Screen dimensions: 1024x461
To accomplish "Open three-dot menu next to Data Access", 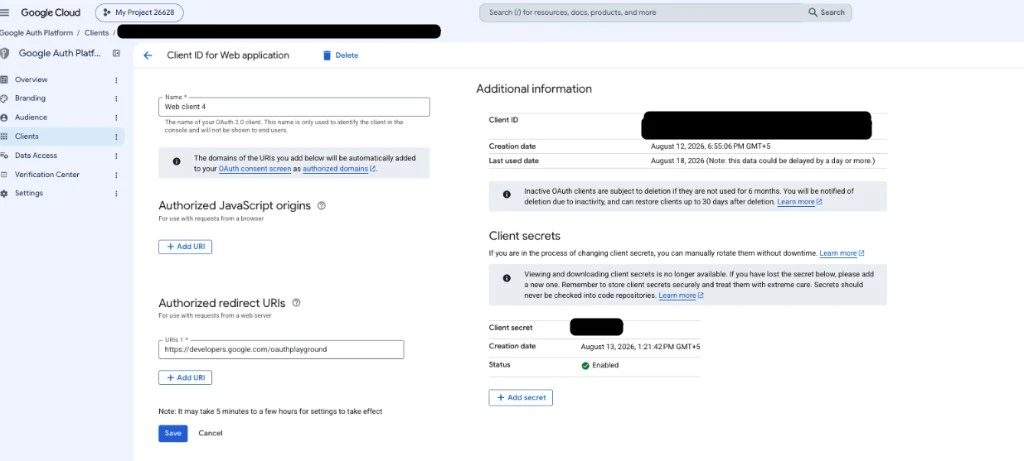I will [x=116, y=155].
